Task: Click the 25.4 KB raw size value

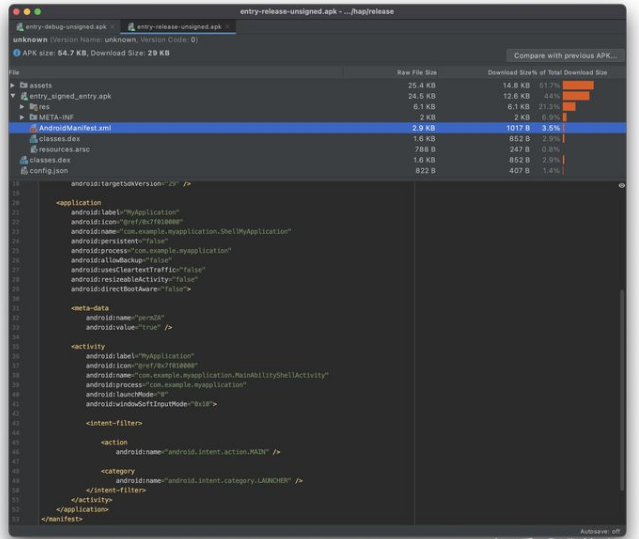Action: pyautogui.click(x=421, y=86)
